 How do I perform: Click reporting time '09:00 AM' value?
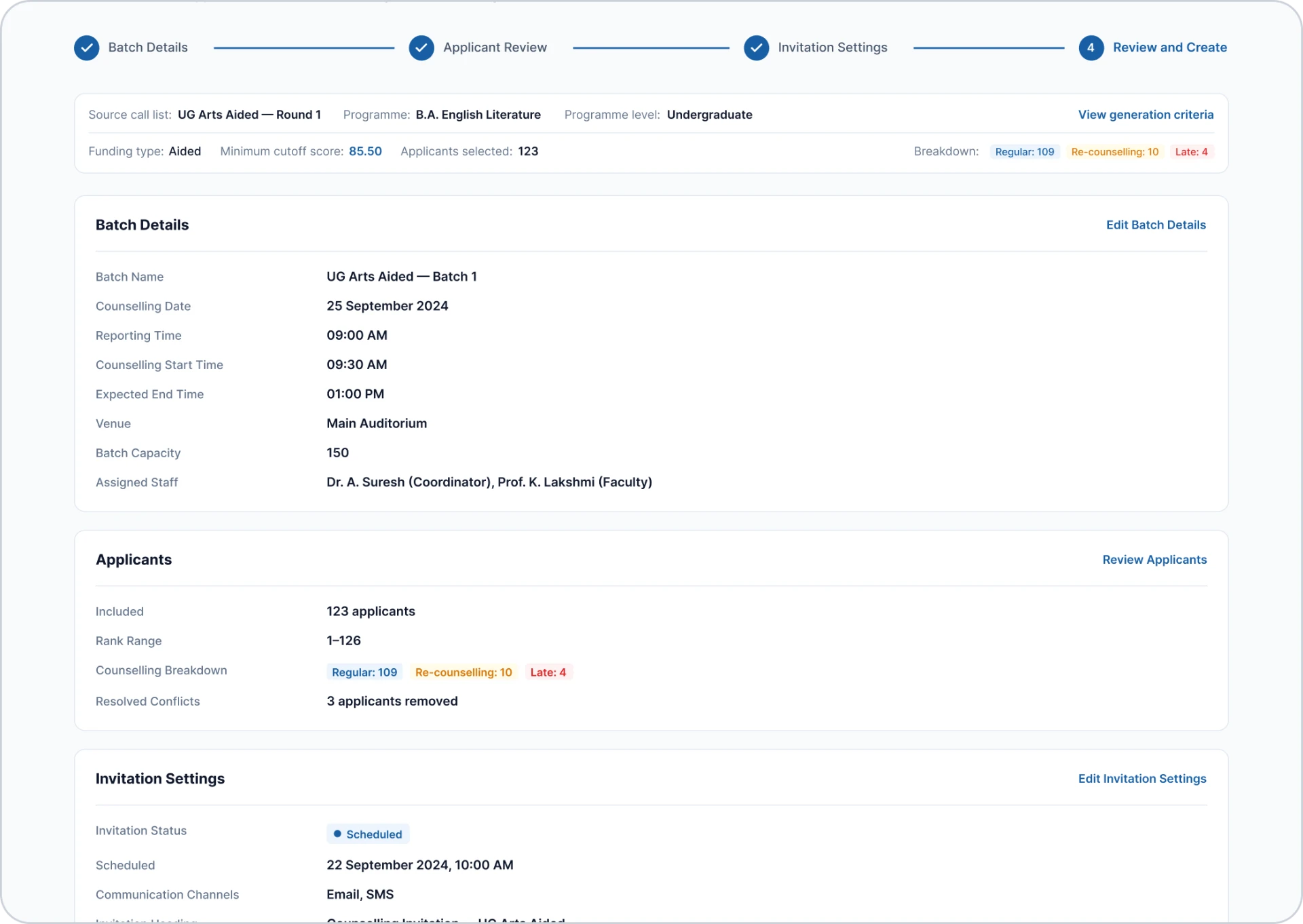(x=357, y=335)
